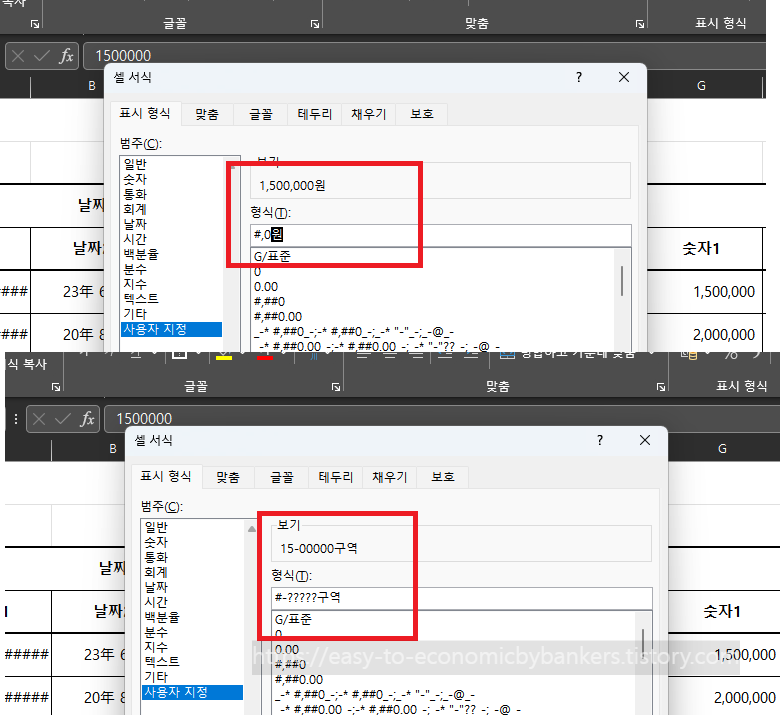
Task: Cancel formula entry with X in bottom formula bar
Action: point(39,419)
